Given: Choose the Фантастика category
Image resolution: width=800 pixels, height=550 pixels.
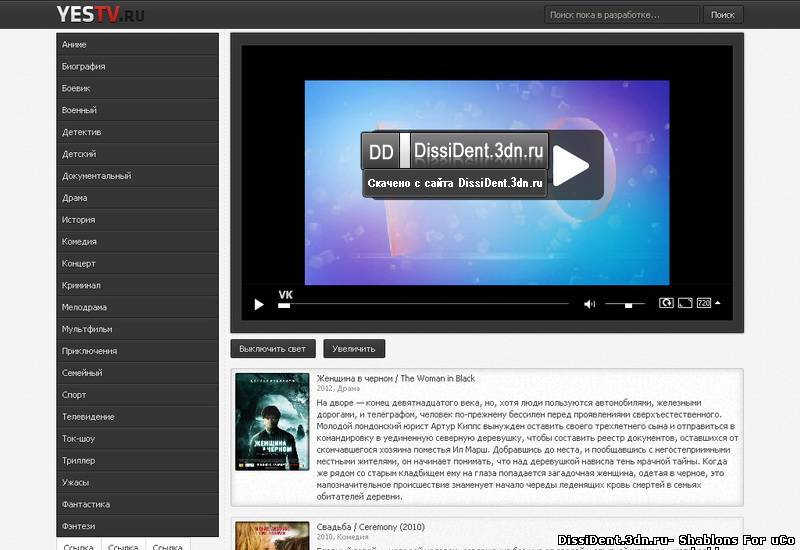Looking at the screenshot, I should click(138, 505).
